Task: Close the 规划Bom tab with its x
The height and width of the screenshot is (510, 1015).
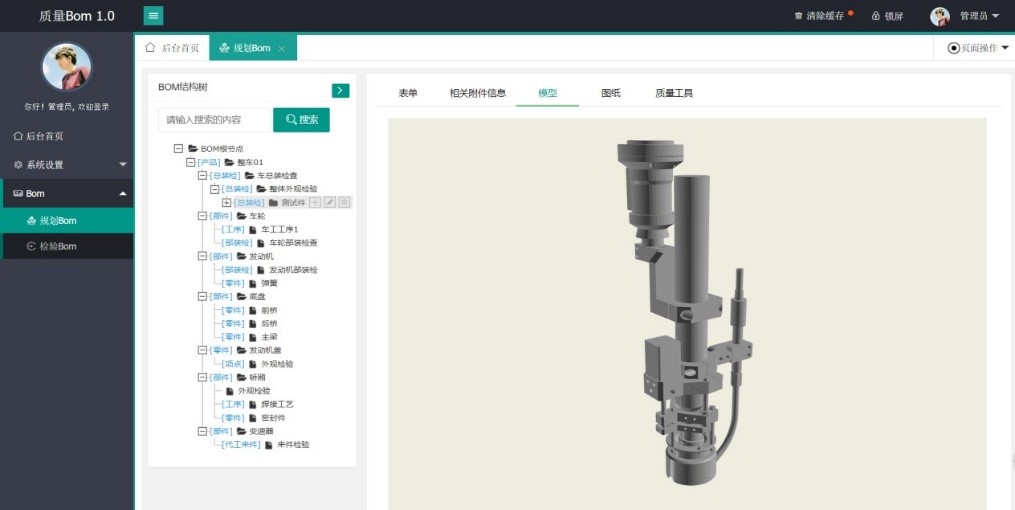Action: [282, 49]
